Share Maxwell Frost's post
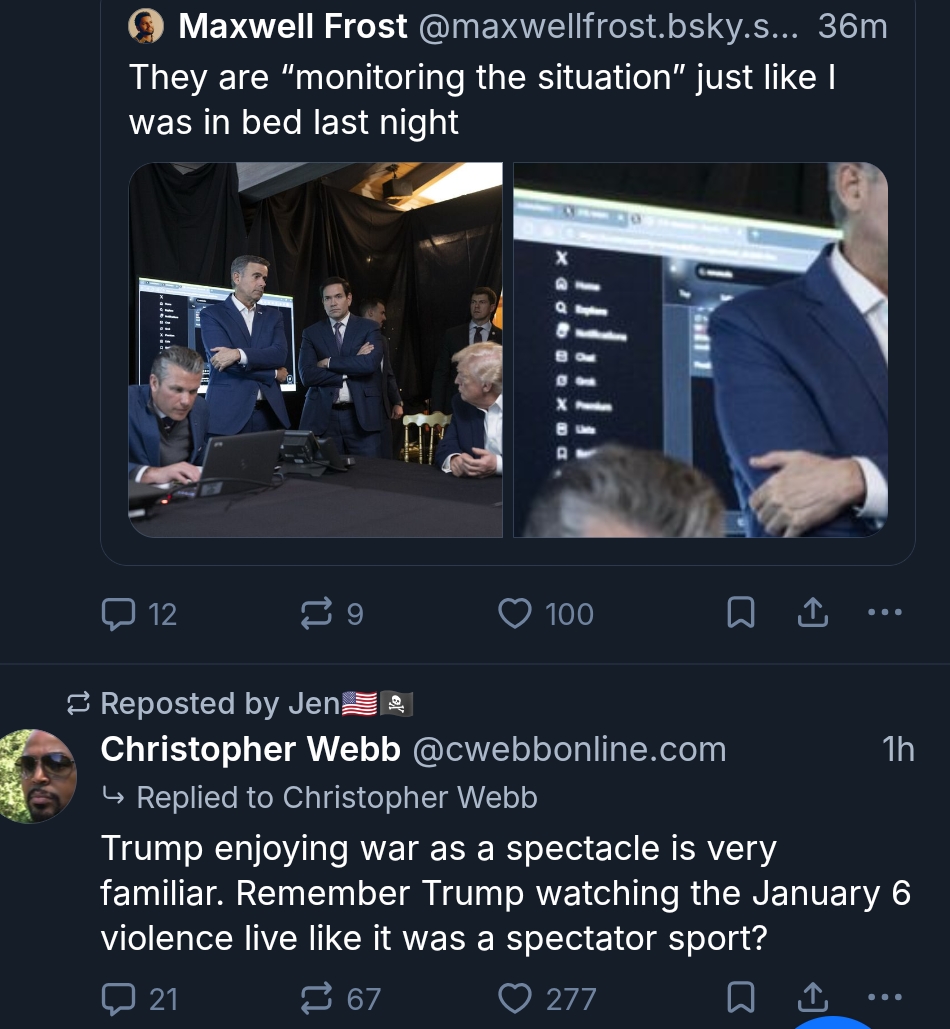The image size is (950, 1029). (x=813, y=613)
